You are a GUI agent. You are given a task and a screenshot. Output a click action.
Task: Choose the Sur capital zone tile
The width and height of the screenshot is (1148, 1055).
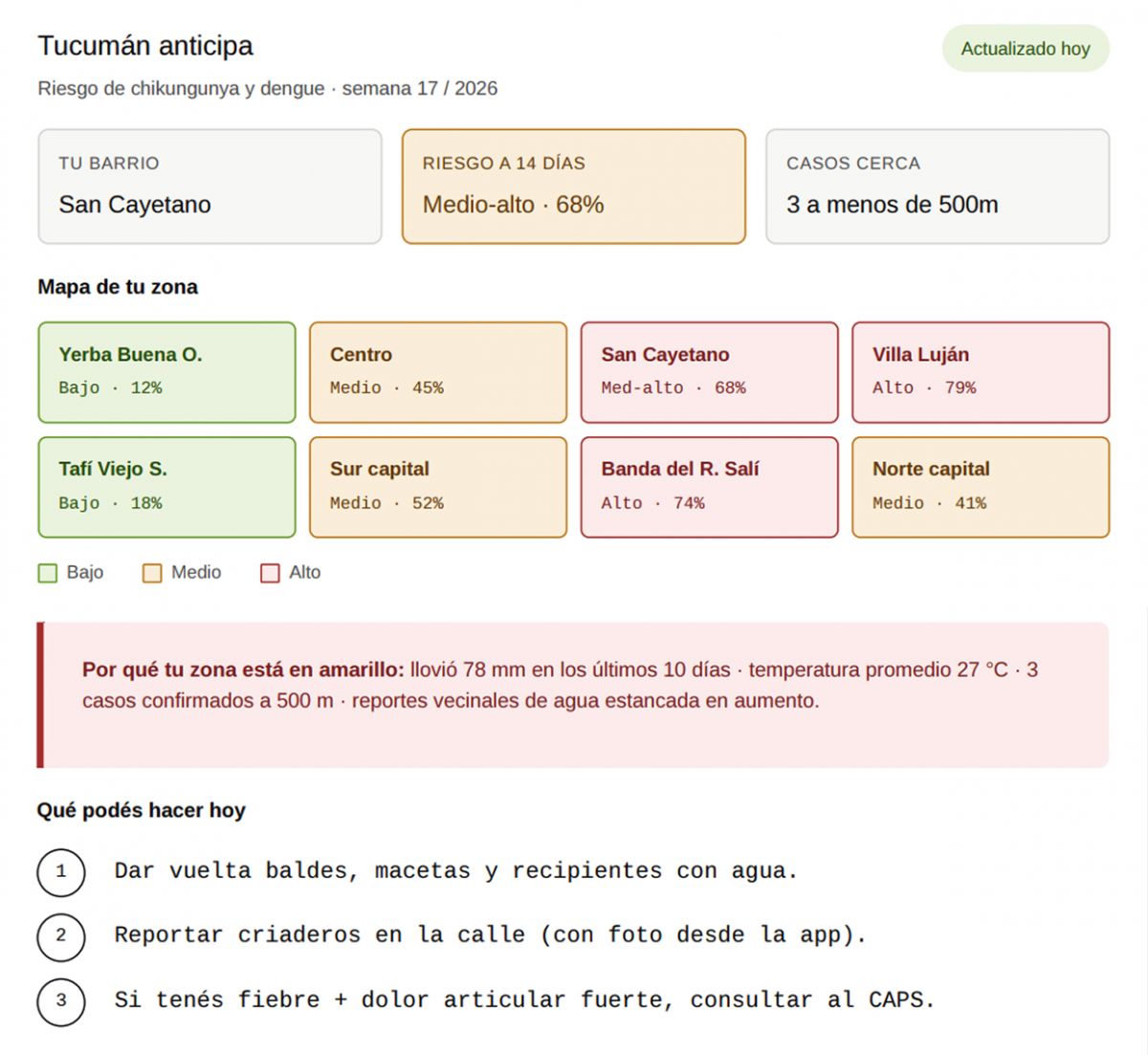pos(438,487)
